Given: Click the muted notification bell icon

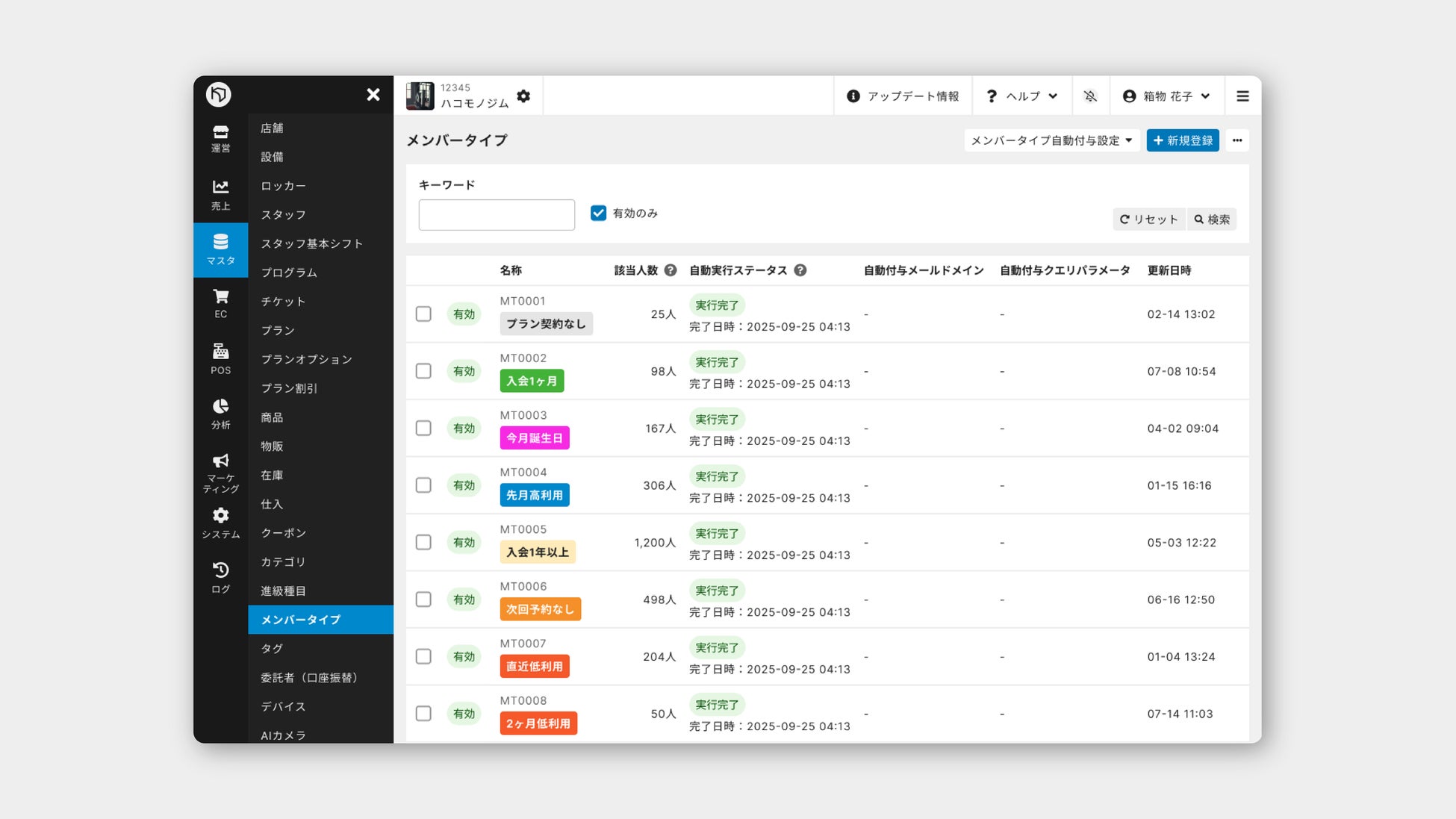Looking at the screenshot, I should coord(1090,96).
